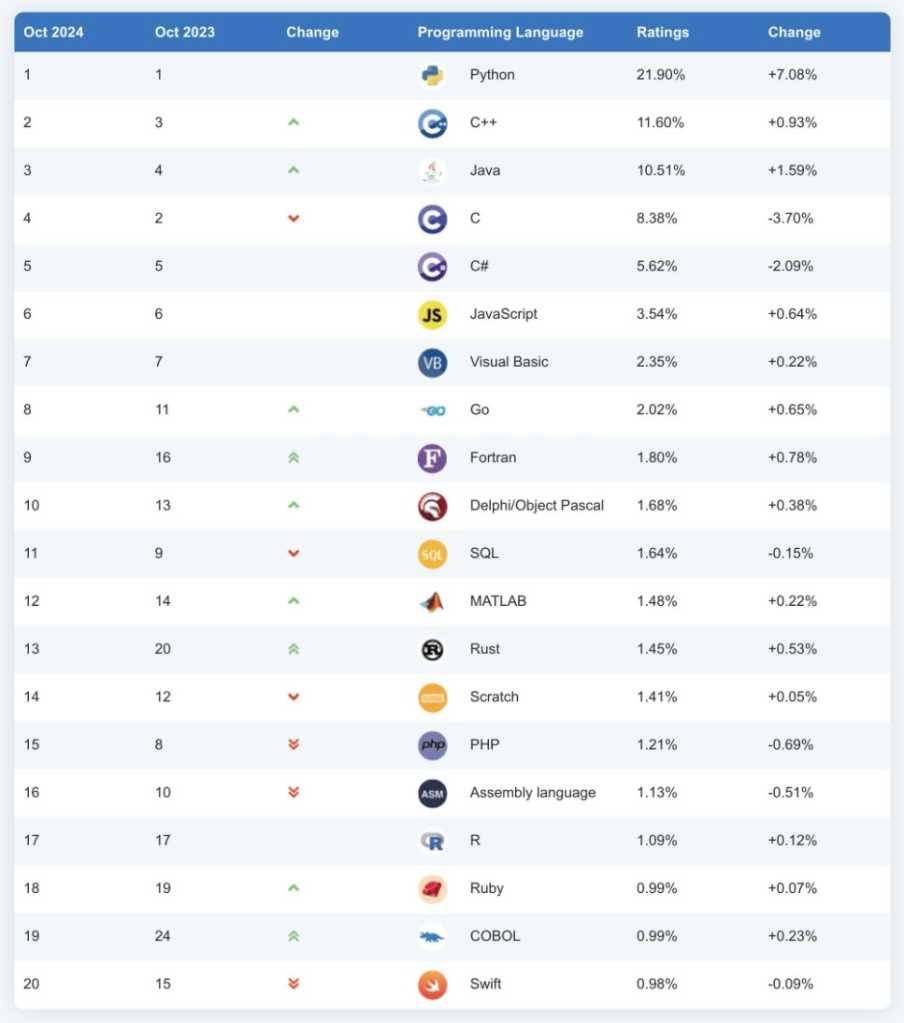Image resolution: width=904 pixels, height=1023 pixels.
Task: Click the Scratch language name
Action: click(494, 696)
